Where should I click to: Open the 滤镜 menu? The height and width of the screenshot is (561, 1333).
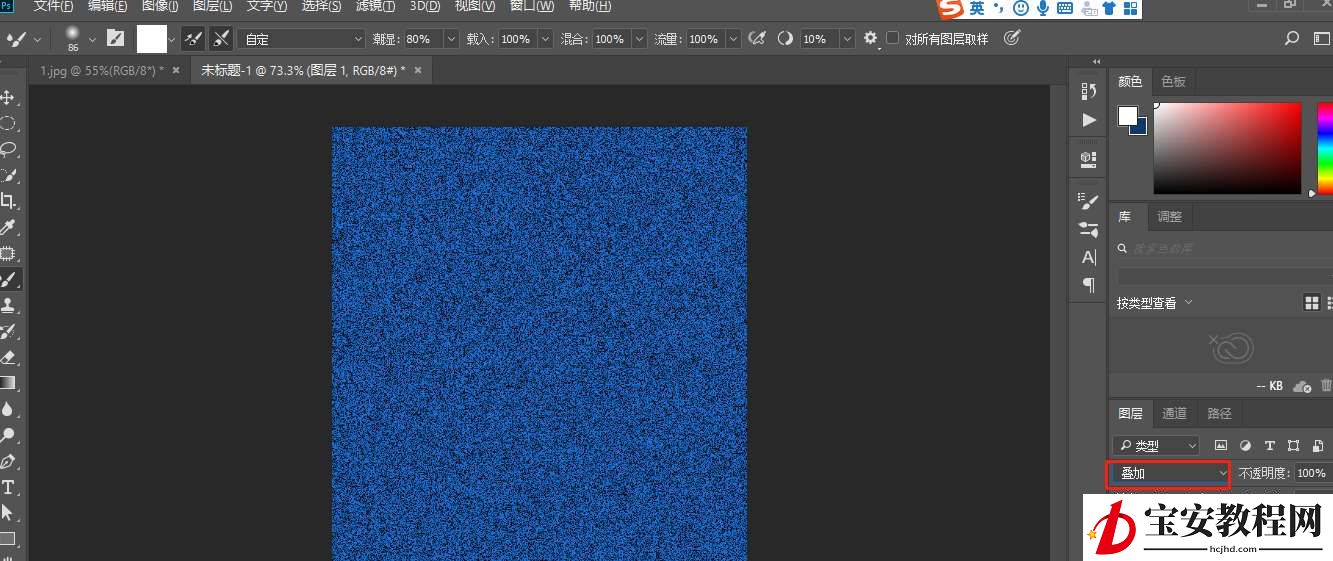pyautogui.click(x=375, y=6)
